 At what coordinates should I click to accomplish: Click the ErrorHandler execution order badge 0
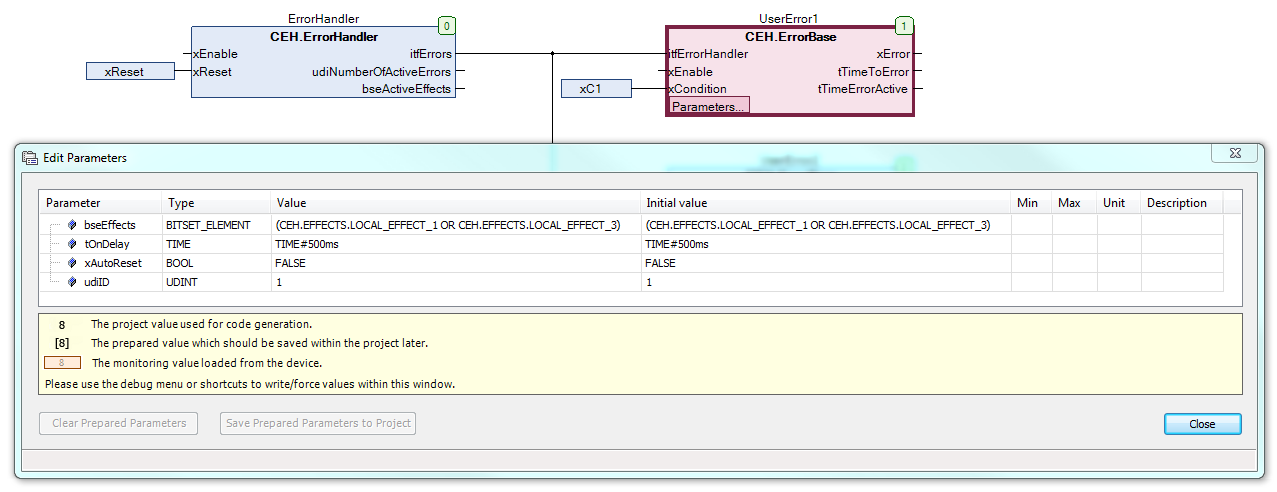pyautogui.click(x=447, y=27)
